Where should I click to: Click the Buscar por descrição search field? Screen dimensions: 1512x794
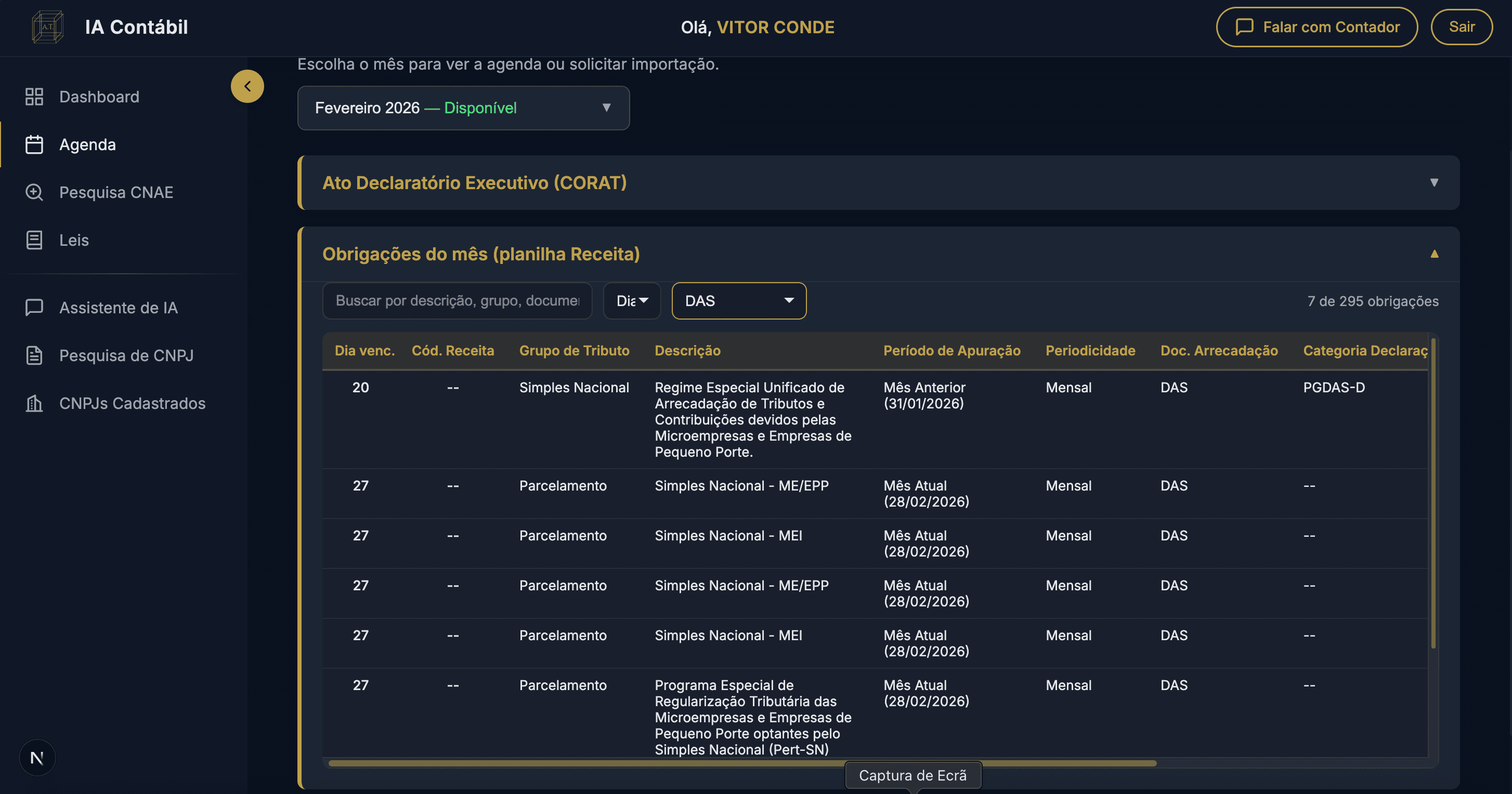(457, 301)
